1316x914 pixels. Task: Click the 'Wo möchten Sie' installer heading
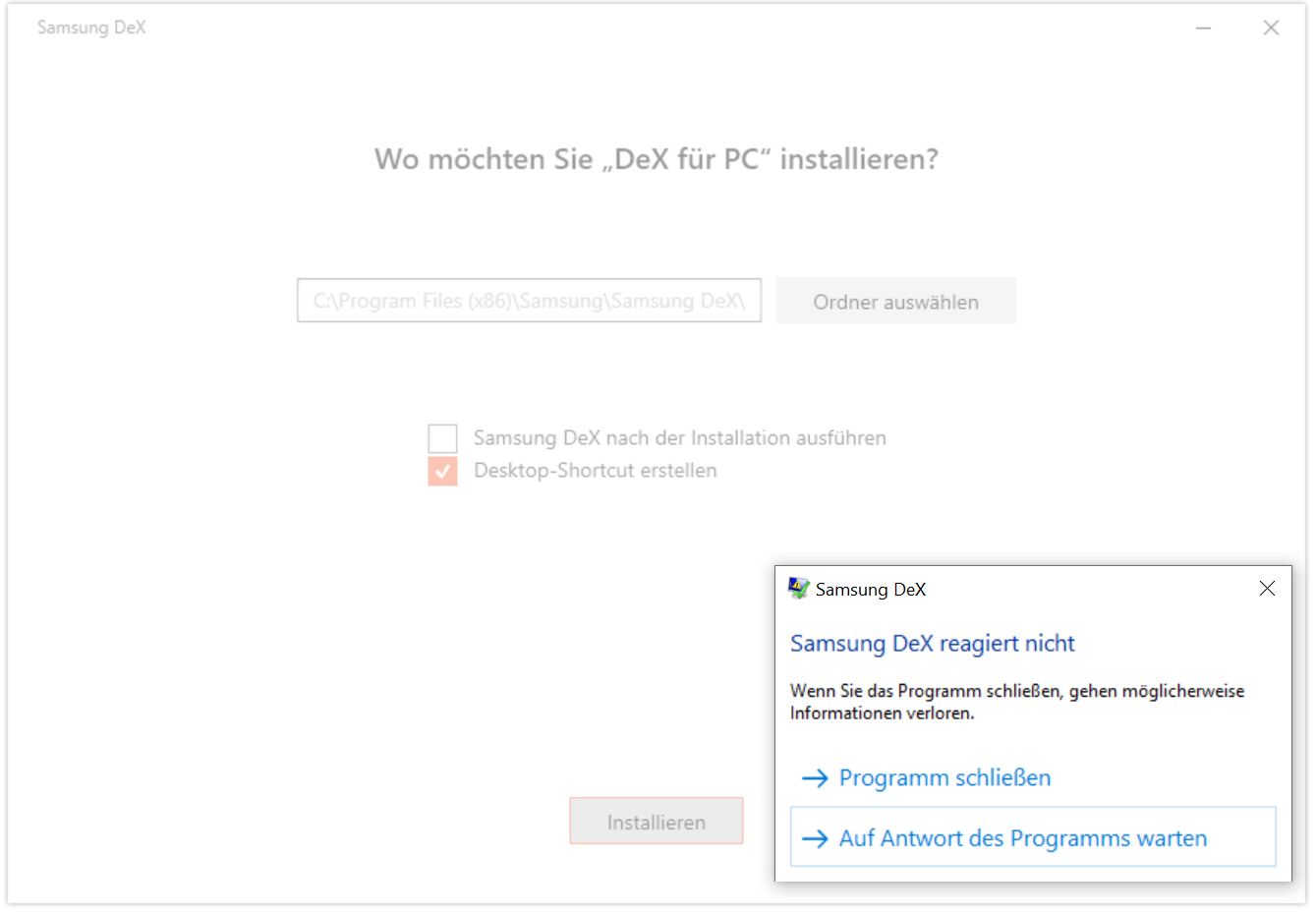click(x=657, y=159)
